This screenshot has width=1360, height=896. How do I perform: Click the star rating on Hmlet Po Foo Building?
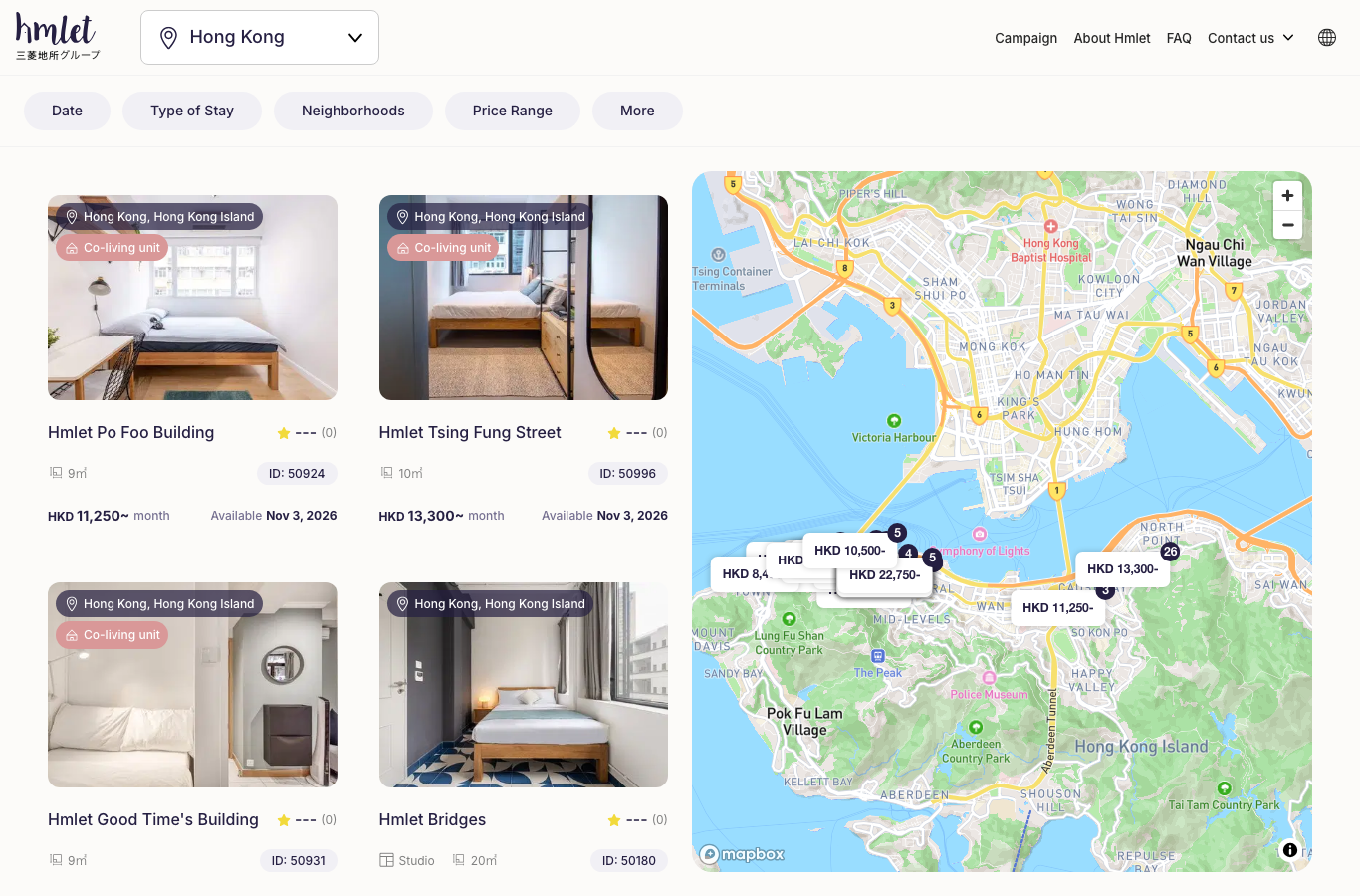(x=307, y=433)
